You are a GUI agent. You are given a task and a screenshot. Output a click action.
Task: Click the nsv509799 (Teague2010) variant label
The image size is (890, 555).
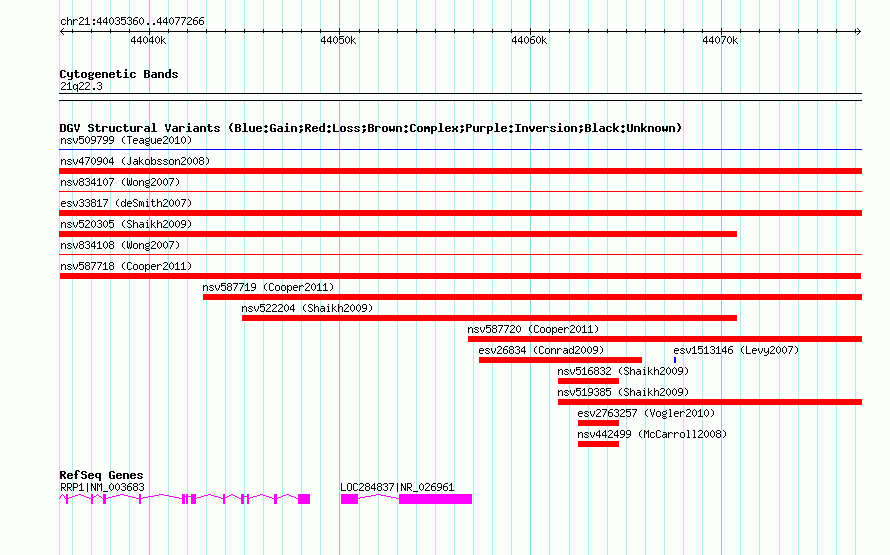tap(126, 140)
